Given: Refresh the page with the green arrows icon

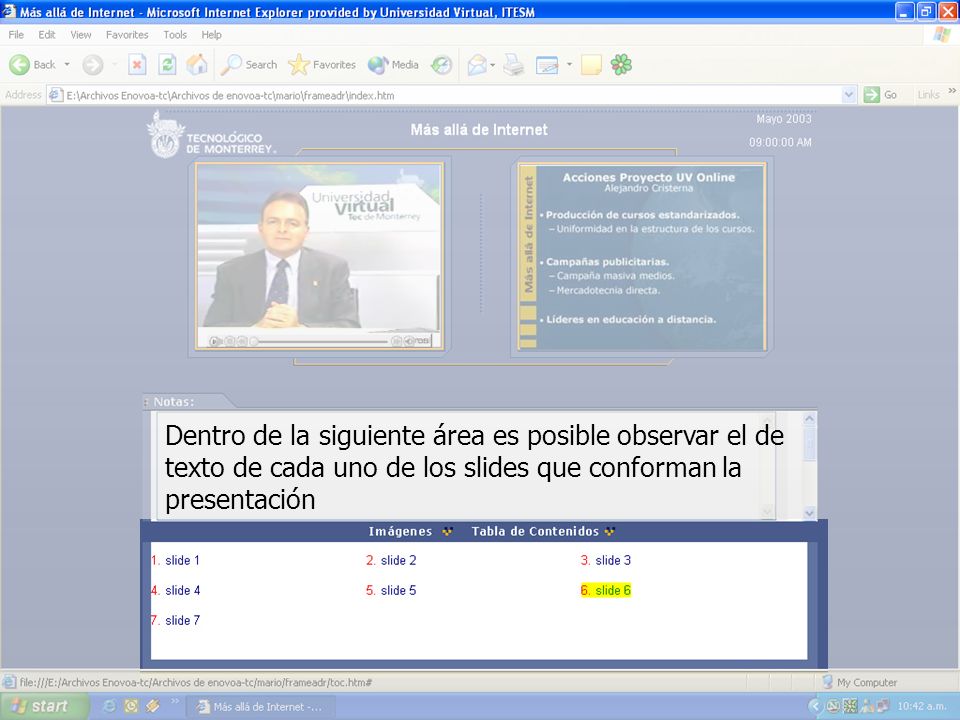Looking at the screenshot, I should click(167, 64).
